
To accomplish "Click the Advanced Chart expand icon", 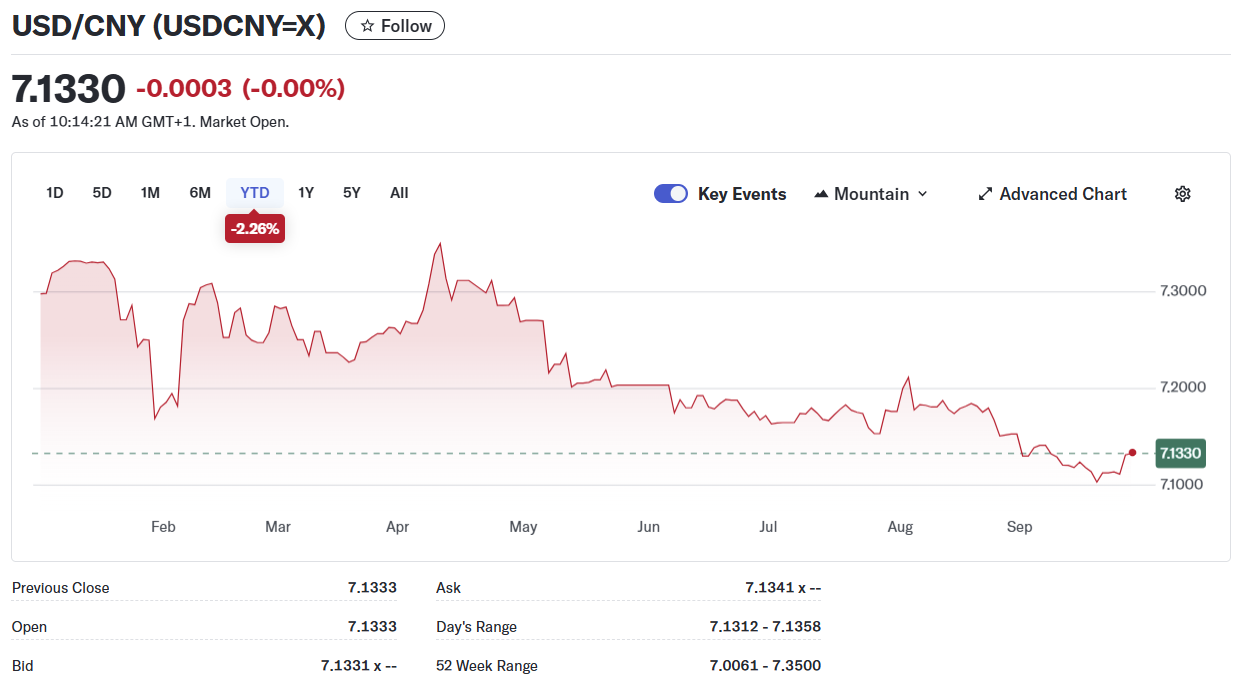I will tap(985, 194).
